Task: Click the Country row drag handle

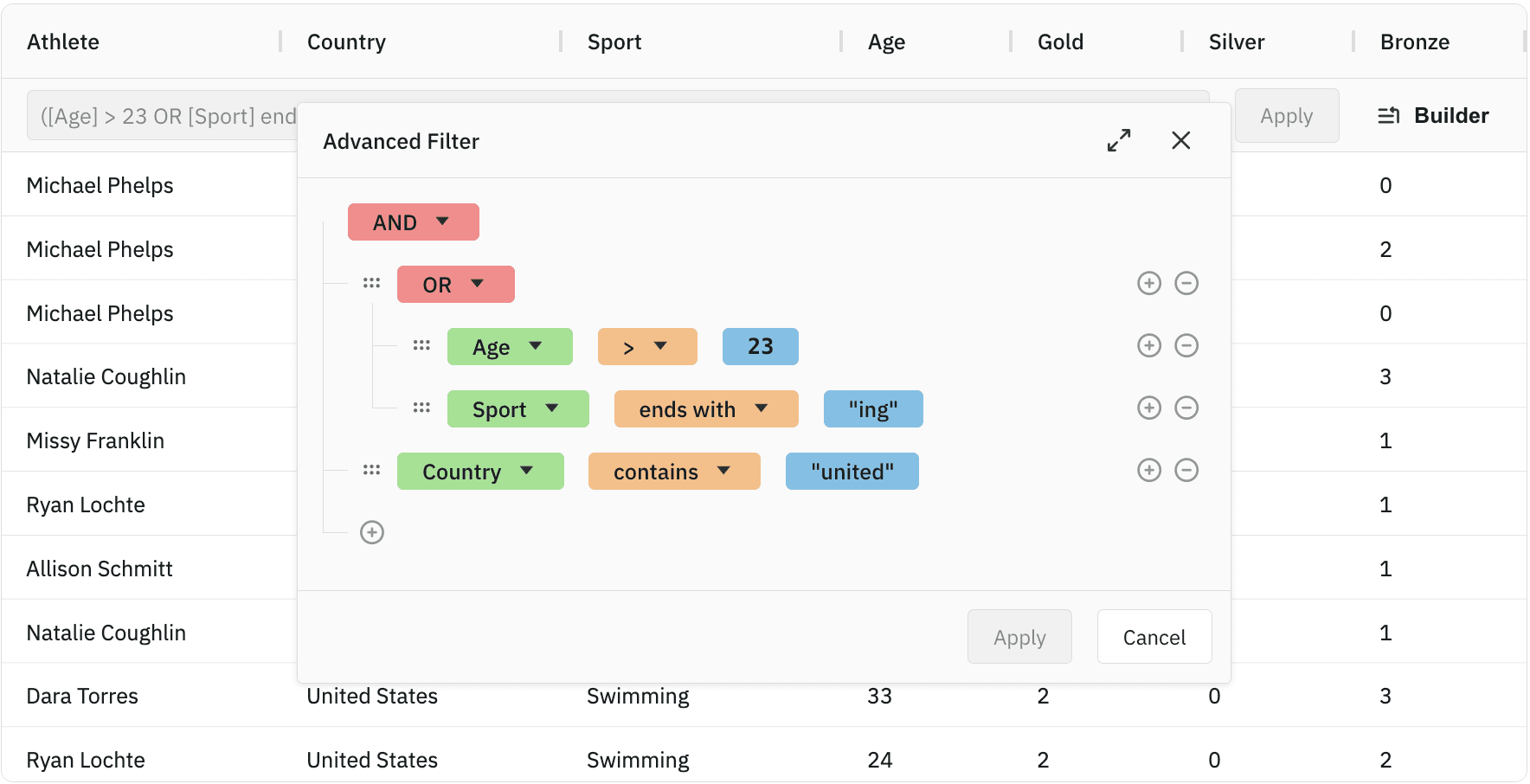Action: [371, 470]
